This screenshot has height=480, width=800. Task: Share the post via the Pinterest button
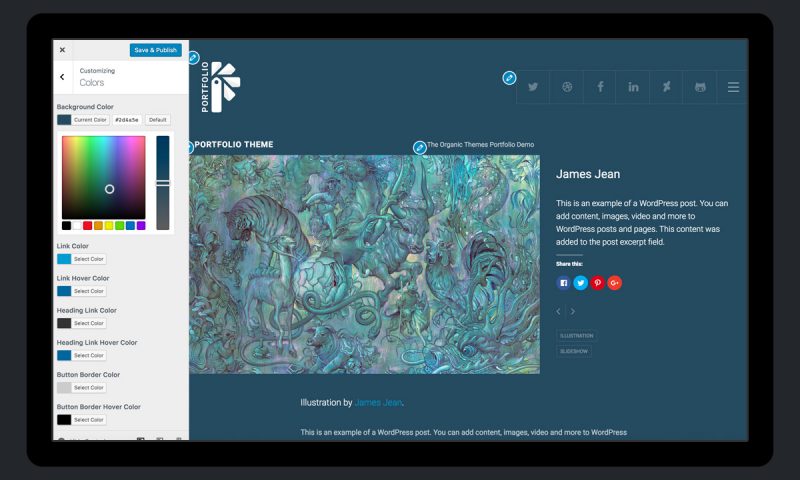click(x=597, y=283)
